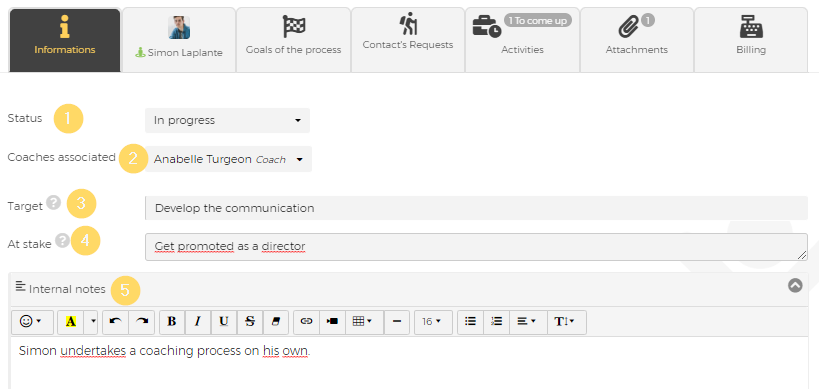Click the numbered list icon
The height and width of the screenshot is (389, 819).
(x=497, y=322)
